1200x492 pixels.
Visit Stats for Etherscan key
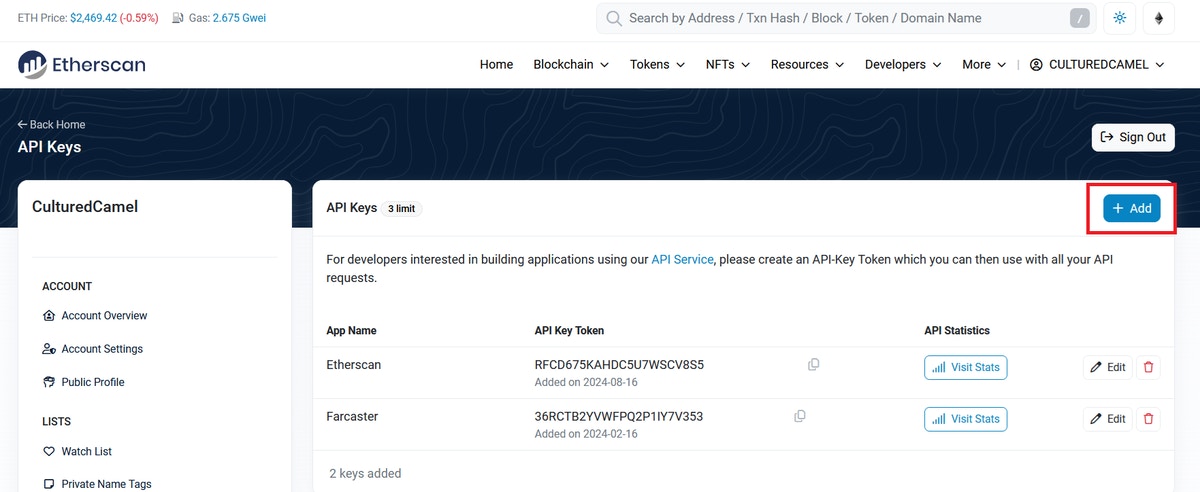(x=966, y=367)
